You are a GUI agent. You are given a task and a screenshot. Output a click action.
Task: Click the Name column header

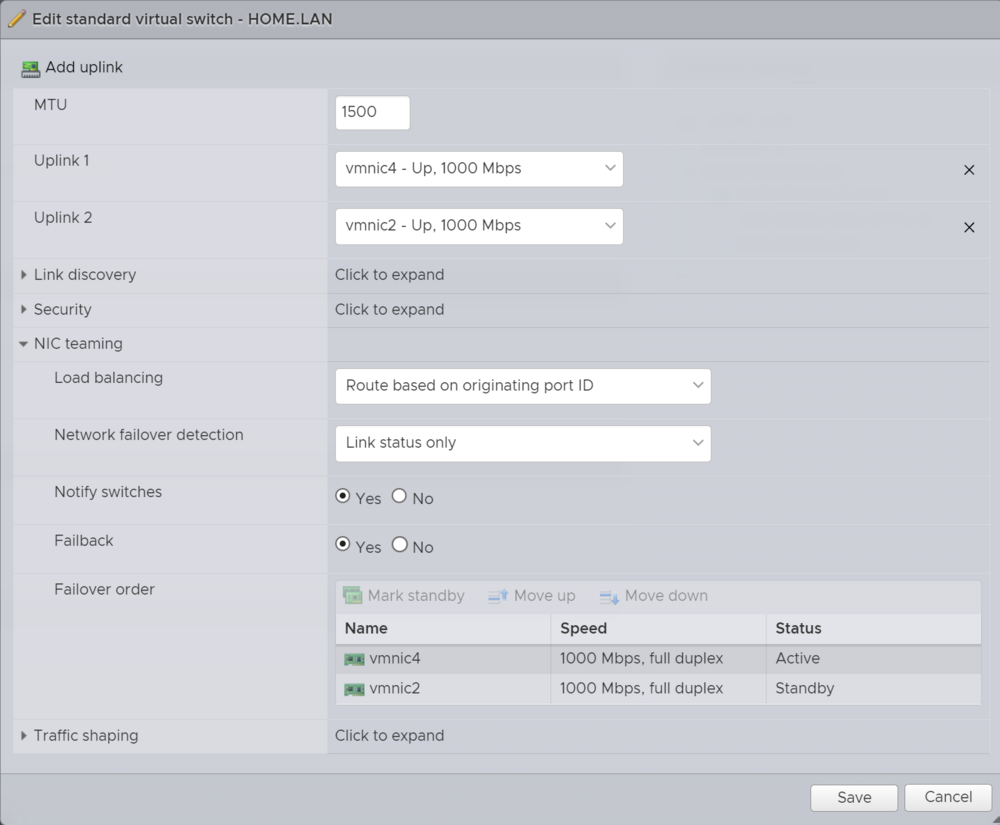click(x=443, y=628)
